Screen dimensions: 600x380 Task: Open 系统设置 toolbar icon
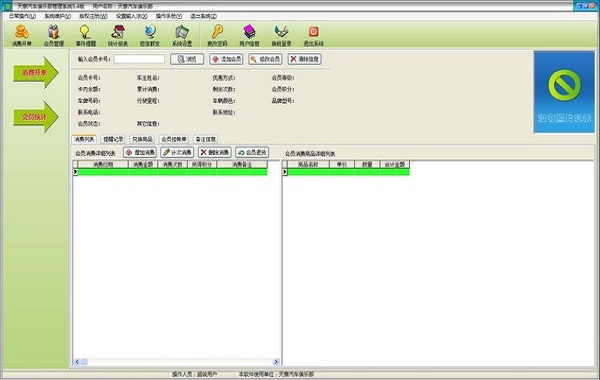(x=182, y=35)
